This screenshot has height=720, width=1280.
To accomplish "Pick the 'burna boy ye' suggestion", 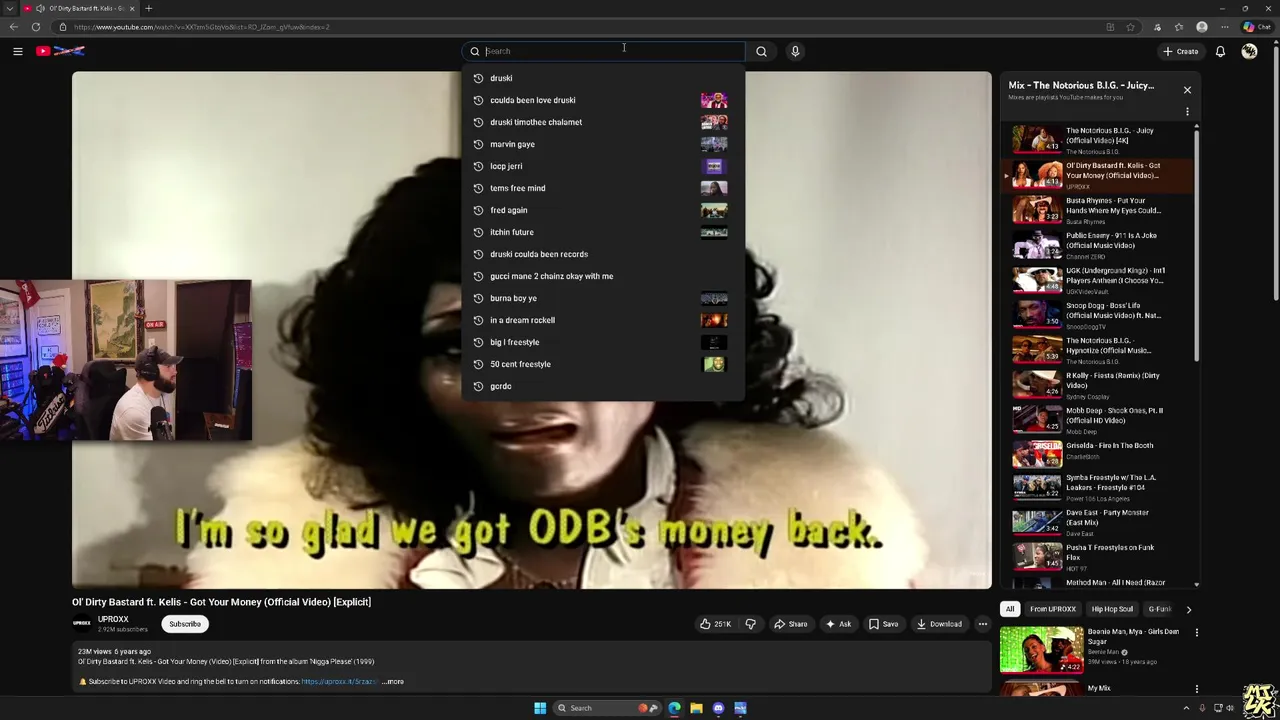I will pos(603,298).
